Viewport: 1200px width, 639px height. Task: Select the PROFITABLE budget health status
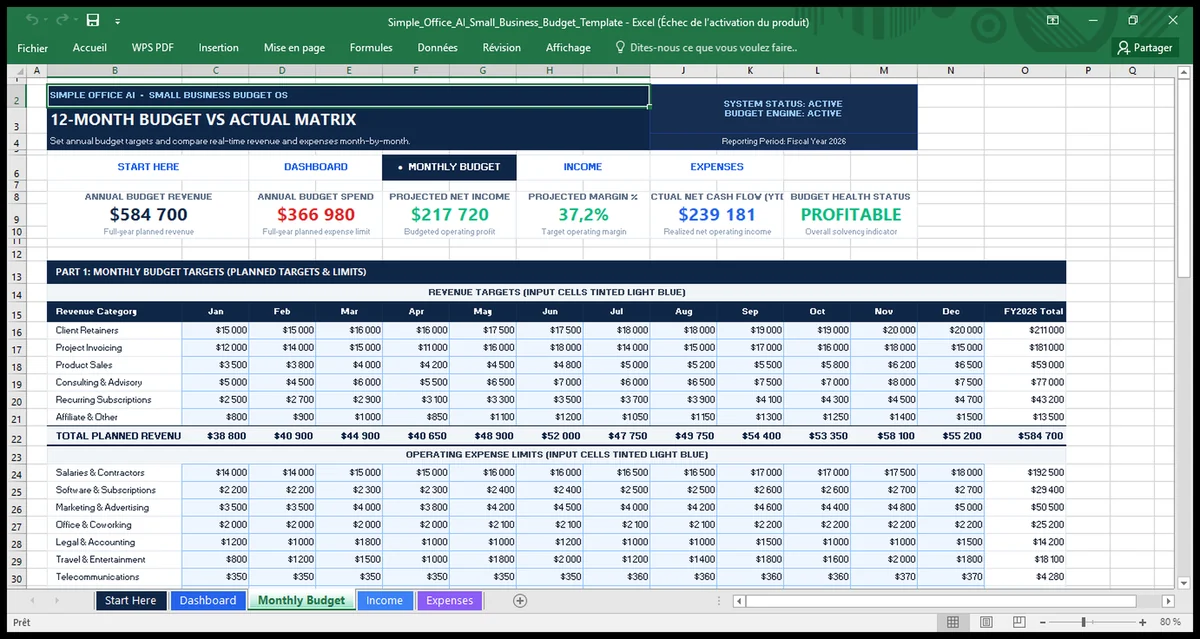(x=851, y=214)
